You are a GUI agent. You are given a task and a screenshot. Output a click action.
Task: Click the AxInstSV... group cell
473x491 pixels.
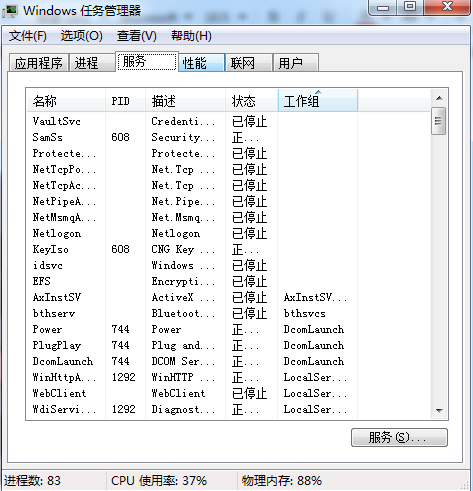(x=315, y=297)
